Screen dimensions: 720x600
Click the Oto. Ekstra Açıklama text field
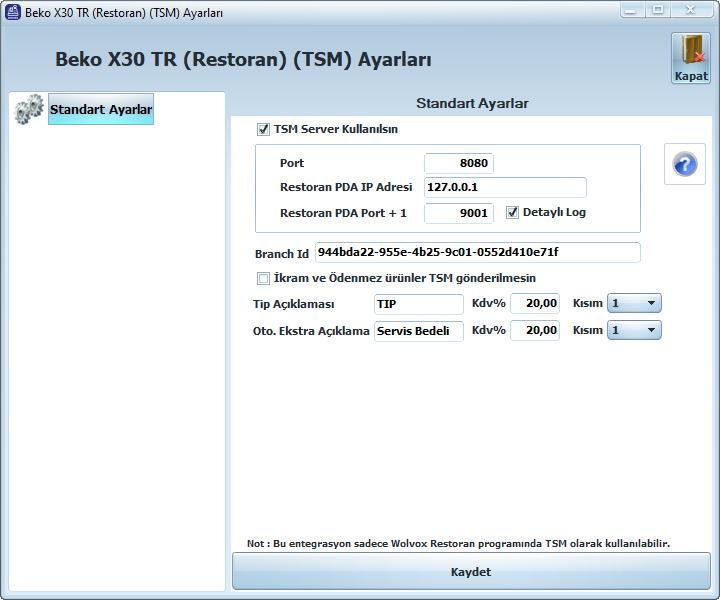418,330
